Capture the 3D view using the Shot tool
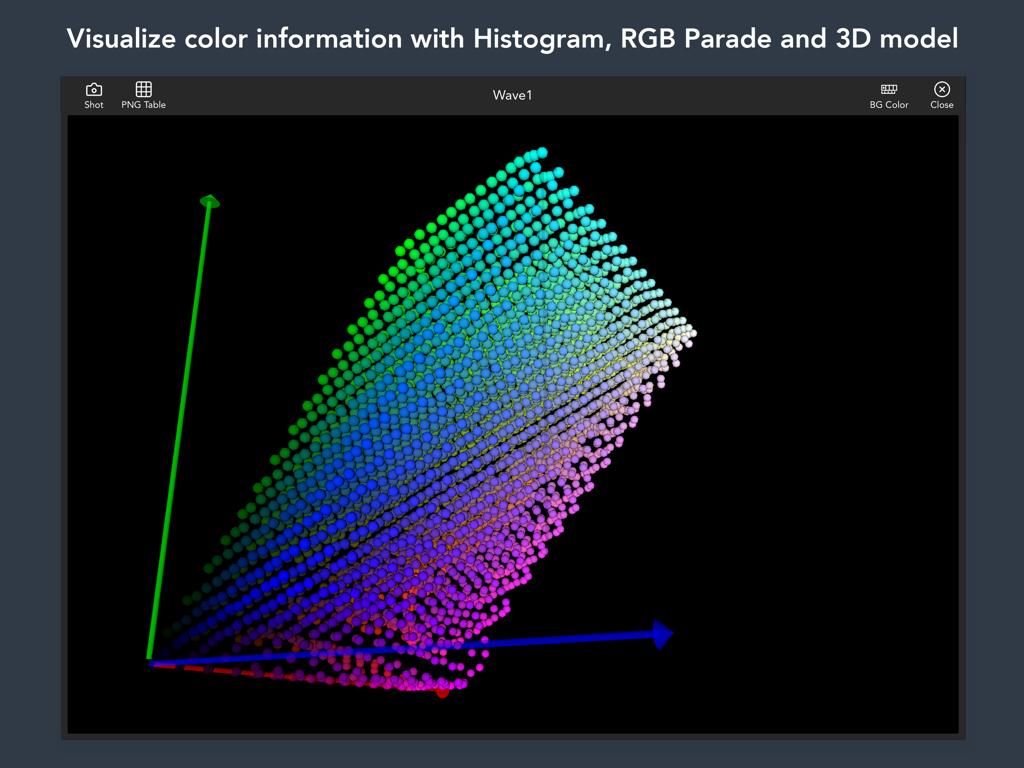This screenshot has width=1024, height=768. (93, 95)
